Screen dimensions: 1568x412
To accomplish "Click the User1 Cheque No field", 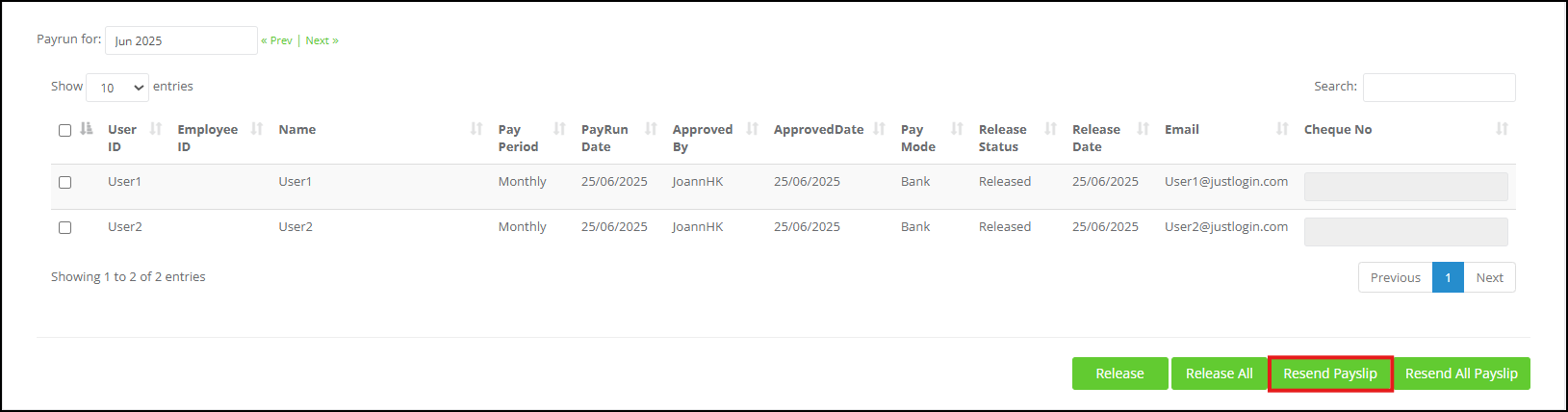I will coord(1405,187).
